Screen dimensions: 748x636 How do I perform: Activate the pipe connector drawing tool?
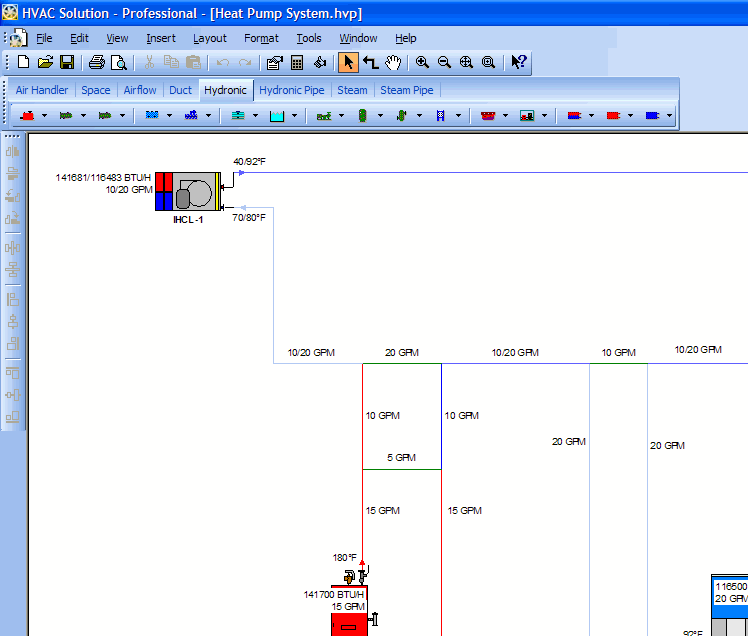(371, 62)
